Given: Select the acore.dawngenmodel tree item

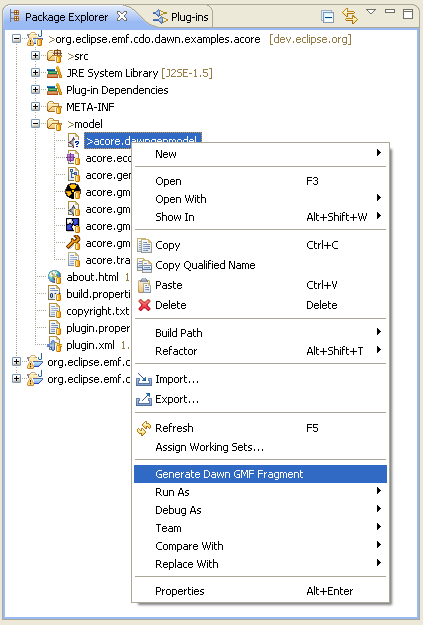Looking at the screenshot, I should pyautogui.click(x=143, y=141).
